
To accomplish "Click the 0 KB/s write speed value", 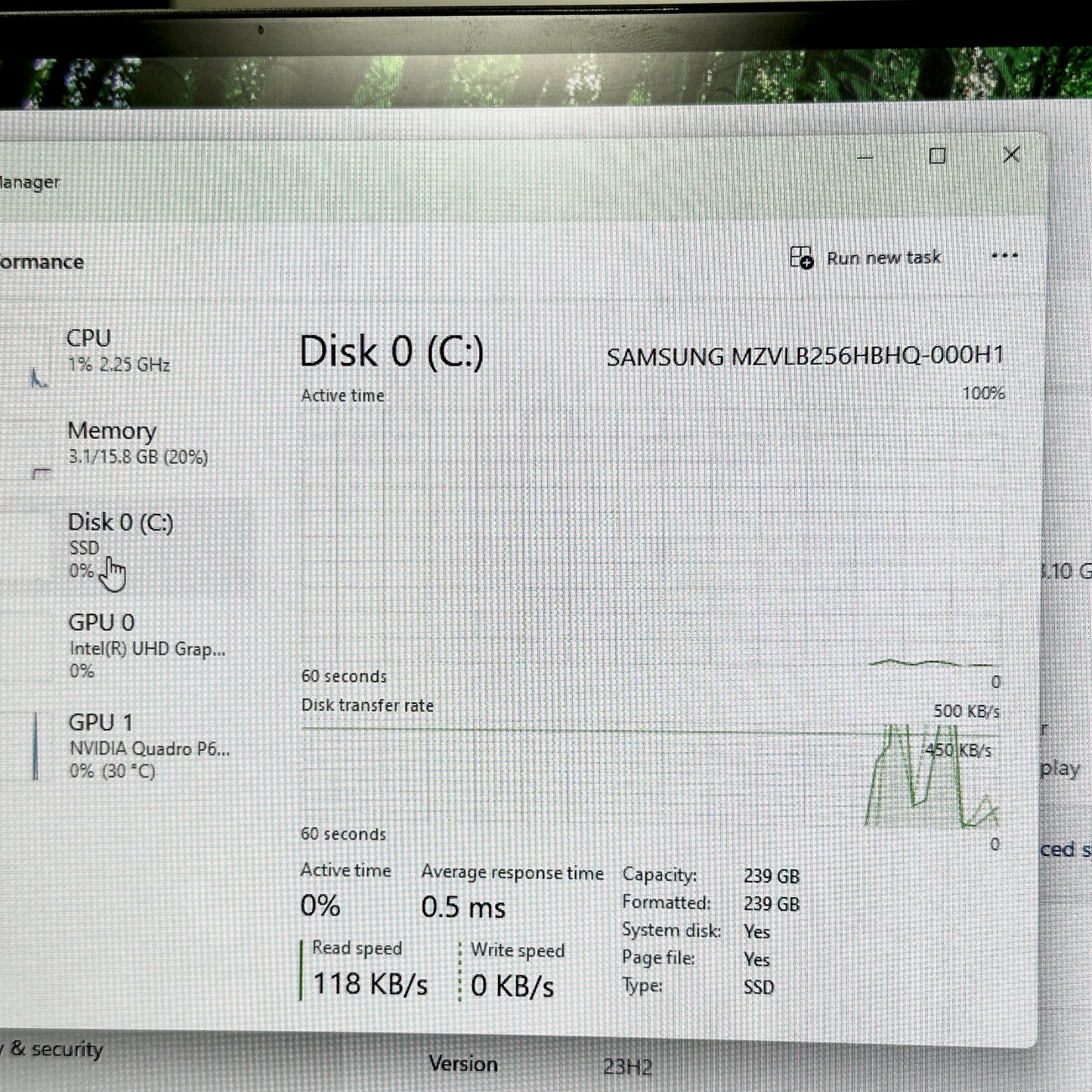I will [x=512, y=985].
